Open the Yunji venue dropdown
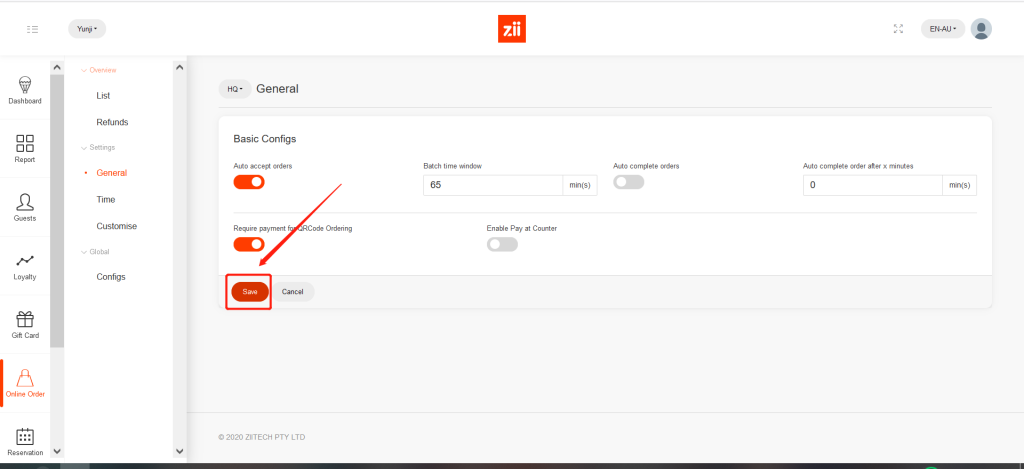 coord(87,29)
